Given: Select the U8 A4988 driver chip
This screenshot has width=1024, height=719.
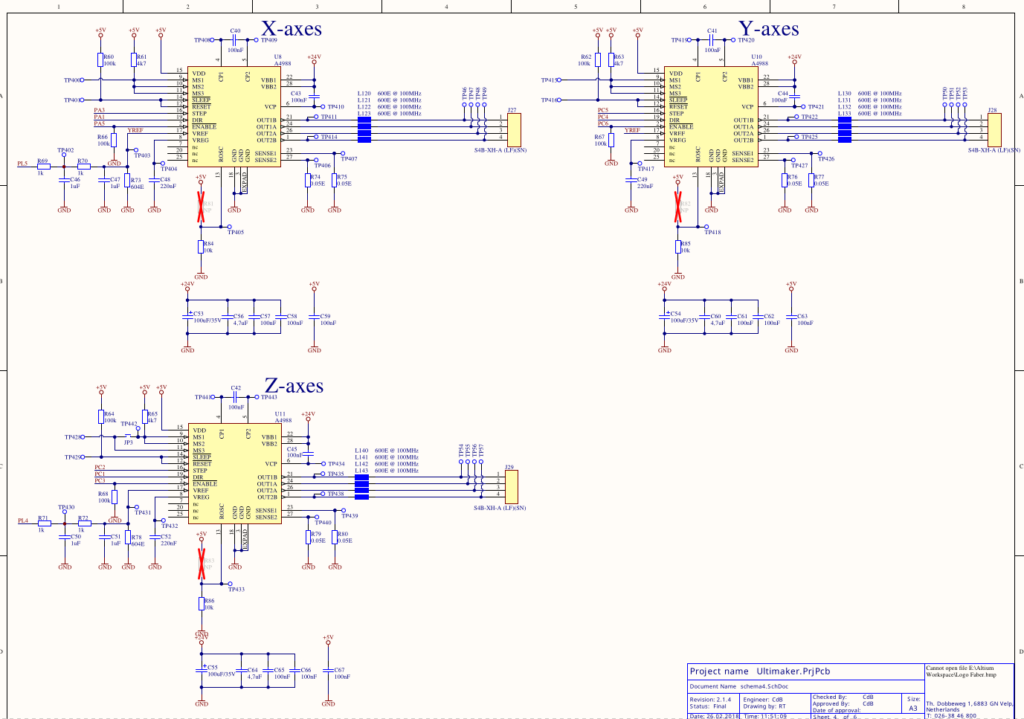Looking at the screenshot, I should 234,116.
